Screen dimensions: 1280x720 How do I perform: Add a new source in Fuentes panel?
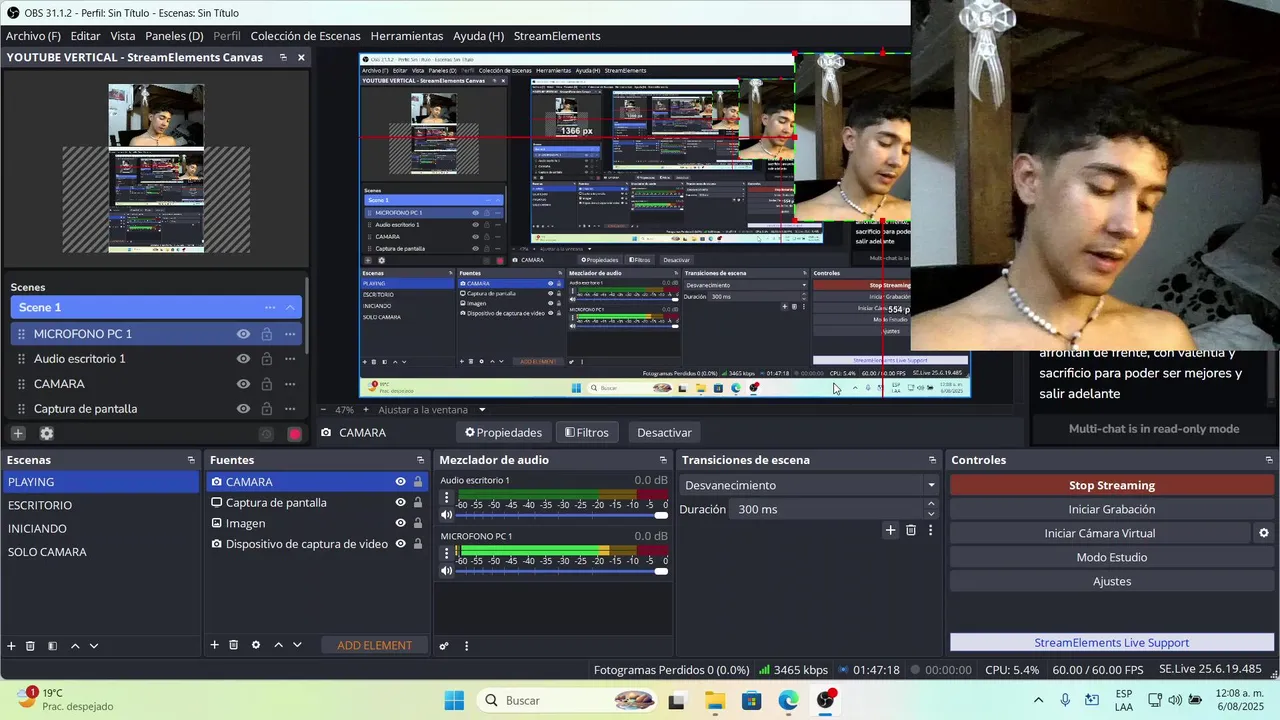214,645
